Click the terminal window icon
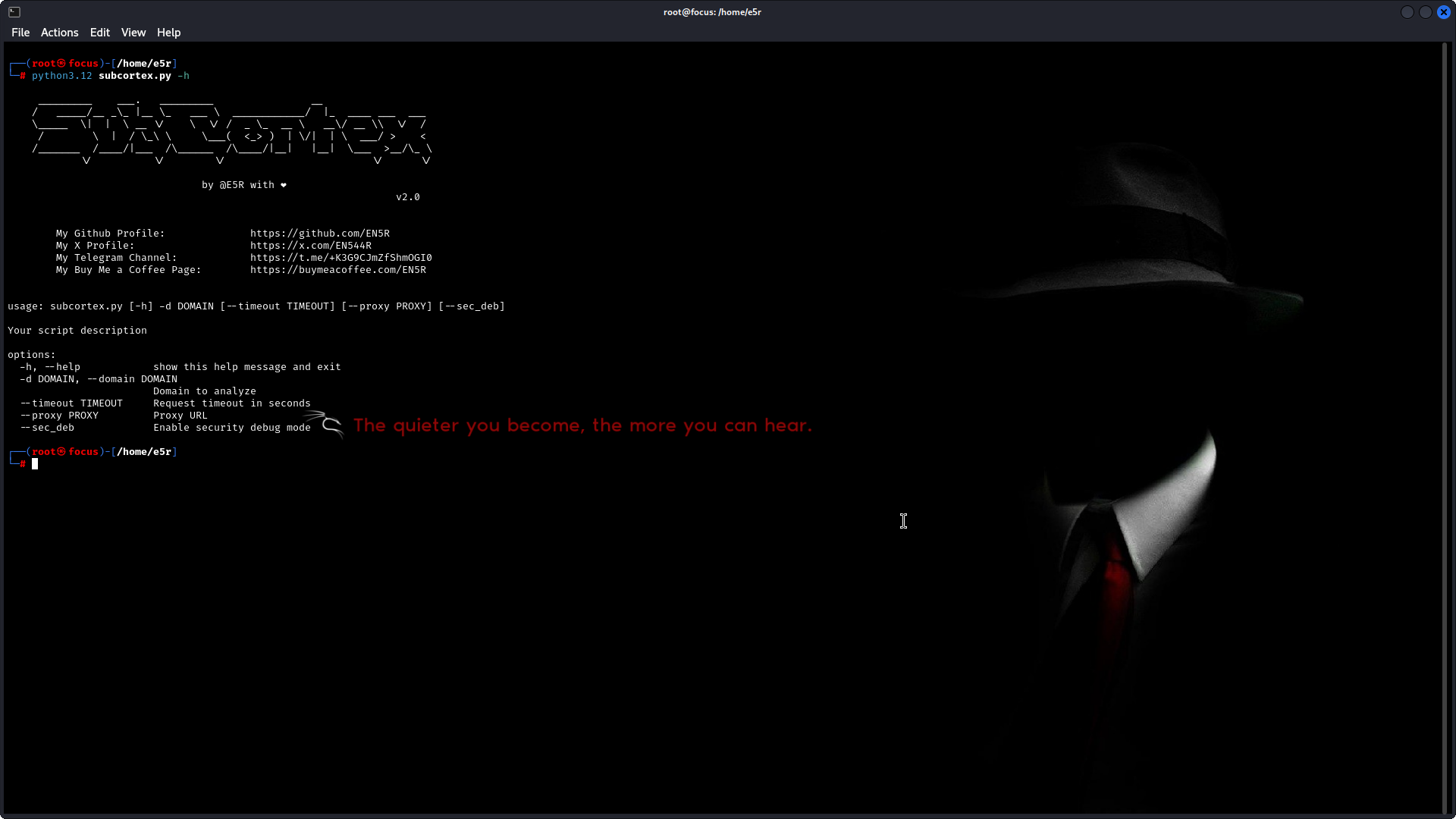 click(x=14, y=11)
